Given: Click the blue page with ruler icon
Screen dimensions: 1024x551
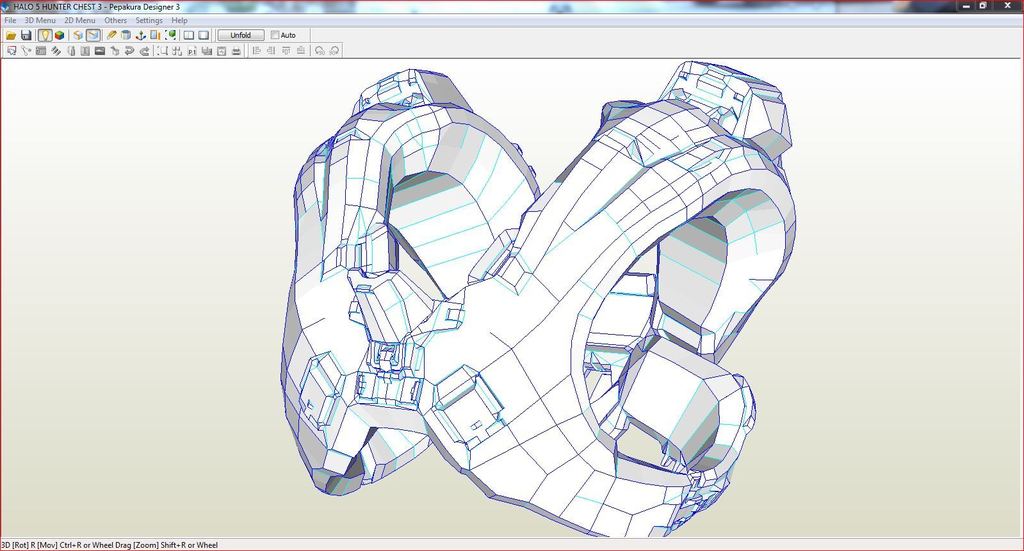Looking at the screenshot, I should (155, 35).
